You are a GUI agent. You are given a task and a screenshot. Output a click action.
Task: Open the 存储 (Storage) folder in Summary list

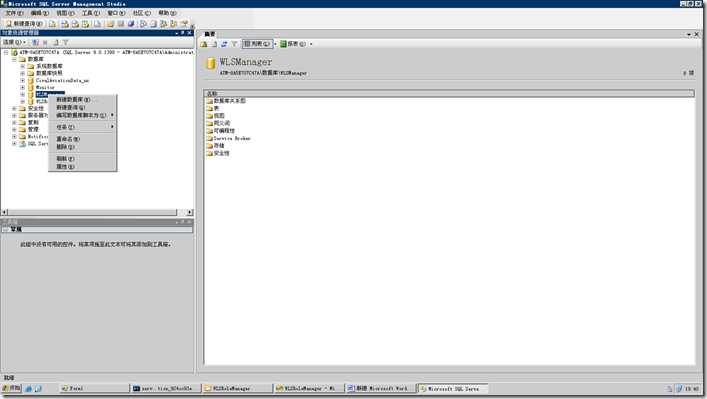click(x=215, y=146)
